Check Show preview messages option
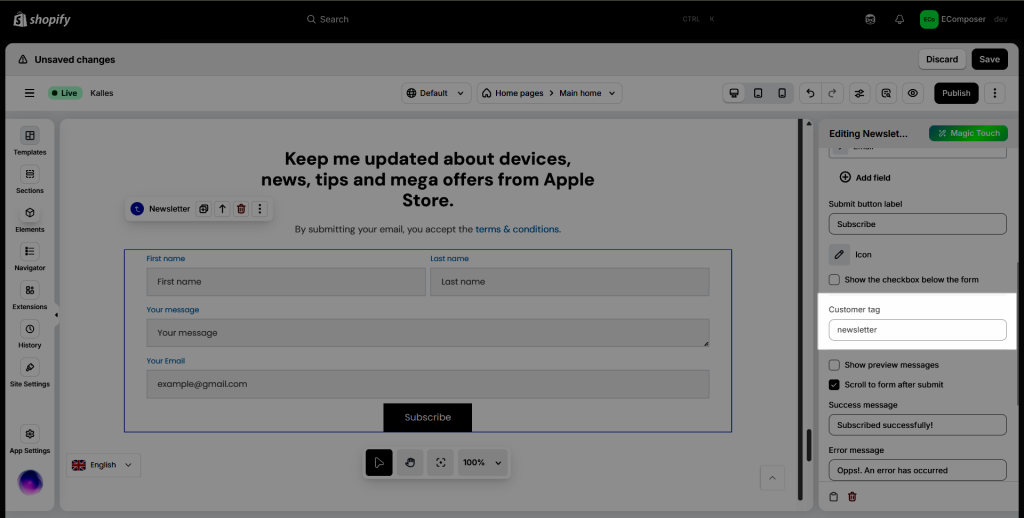The width and height of the screenshot is (1024, 518). coord(834,365)
